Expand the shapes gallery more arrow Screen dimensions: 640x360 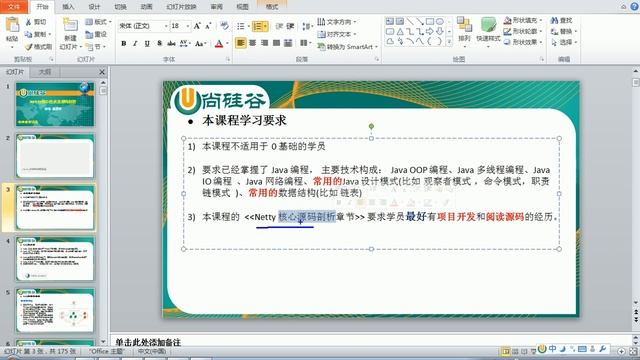pyautogui.click(x=449, y=42)
